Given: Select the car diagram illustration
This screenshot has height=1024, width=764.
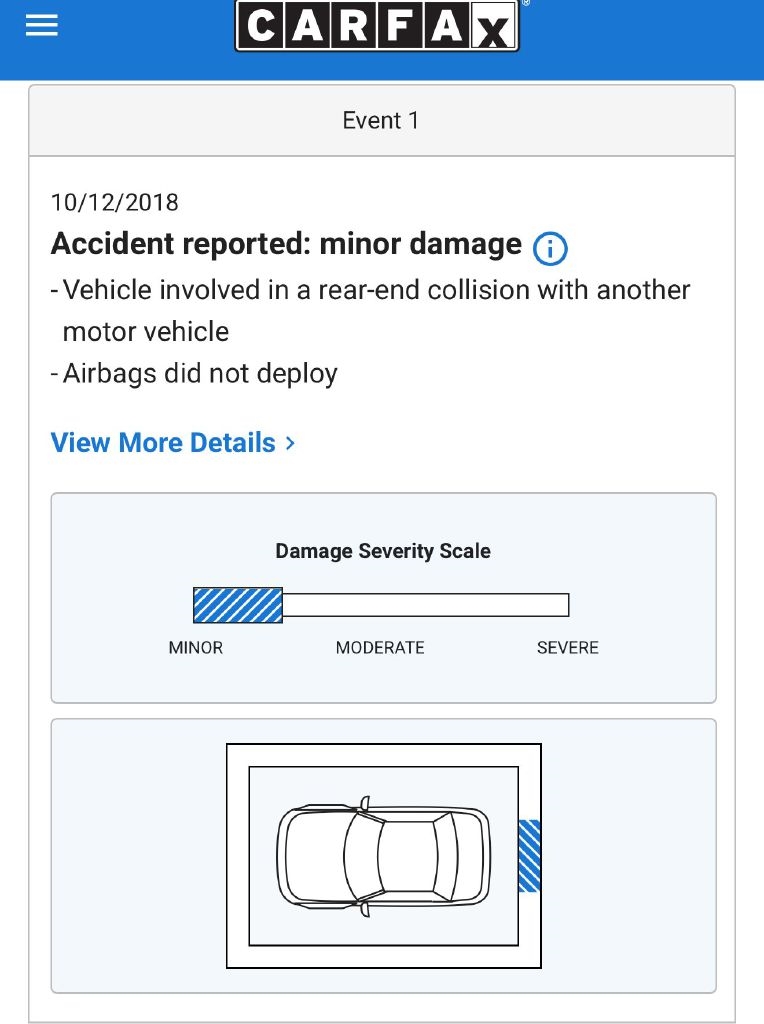Looking at the screenshot, I should tap(383, 856).
